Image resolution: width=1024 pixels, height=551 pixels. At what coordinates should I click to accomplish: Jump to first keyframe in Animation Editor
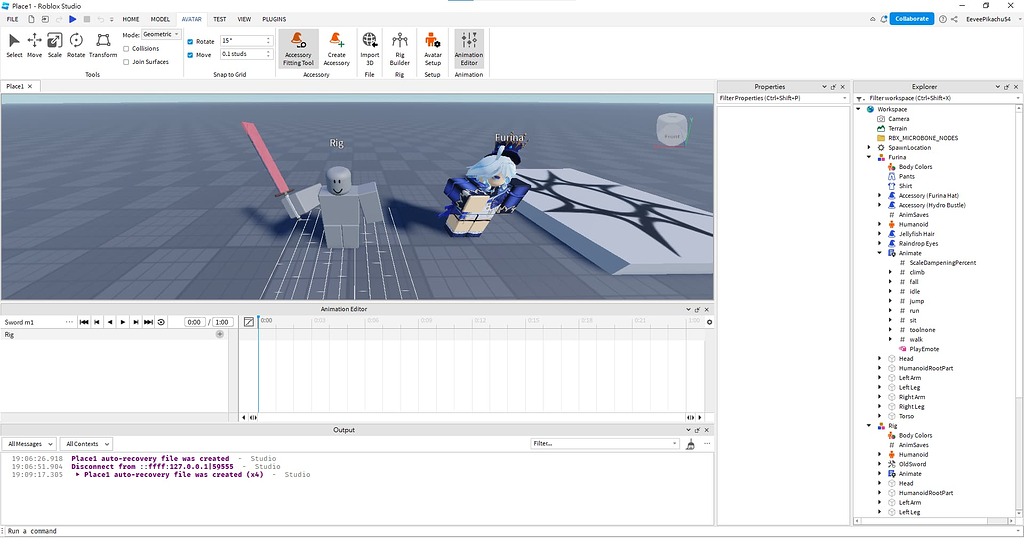(84, 322)
